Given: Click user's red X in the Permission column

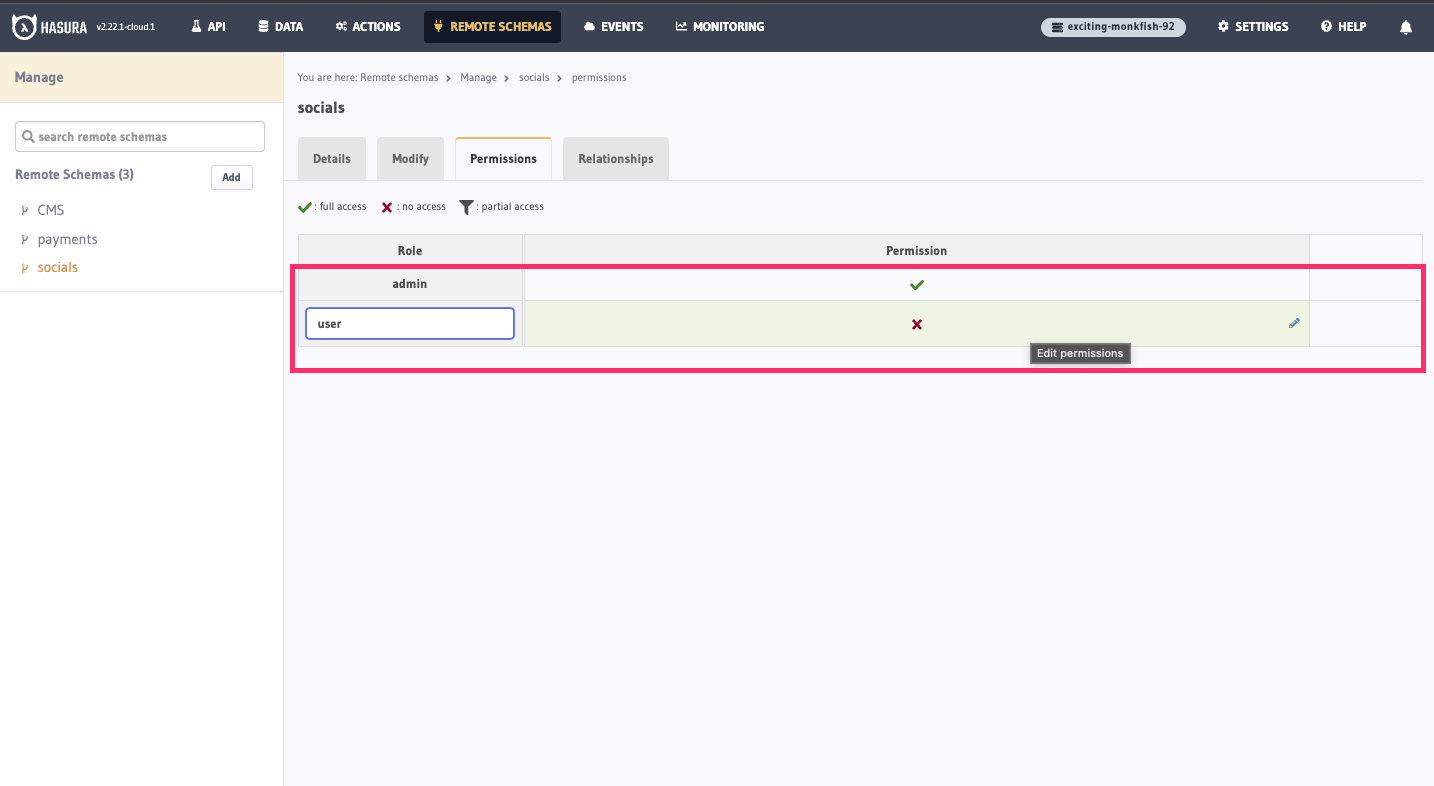Looking at the screenshot, I should 916,323.
